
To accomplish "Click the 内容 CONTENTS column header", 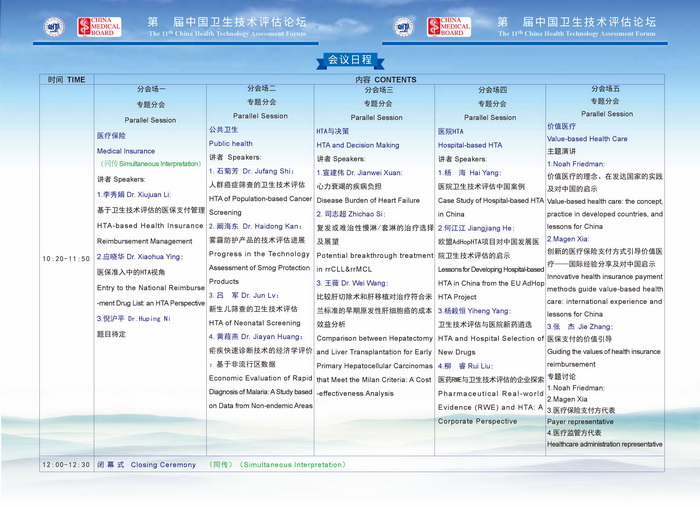I will point(386,80).
